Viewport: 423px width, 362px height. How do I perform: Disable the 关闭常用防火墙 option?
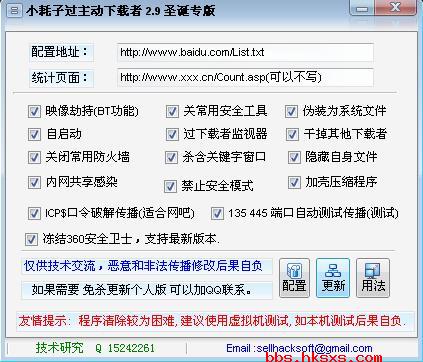click(x=34, y=157)
